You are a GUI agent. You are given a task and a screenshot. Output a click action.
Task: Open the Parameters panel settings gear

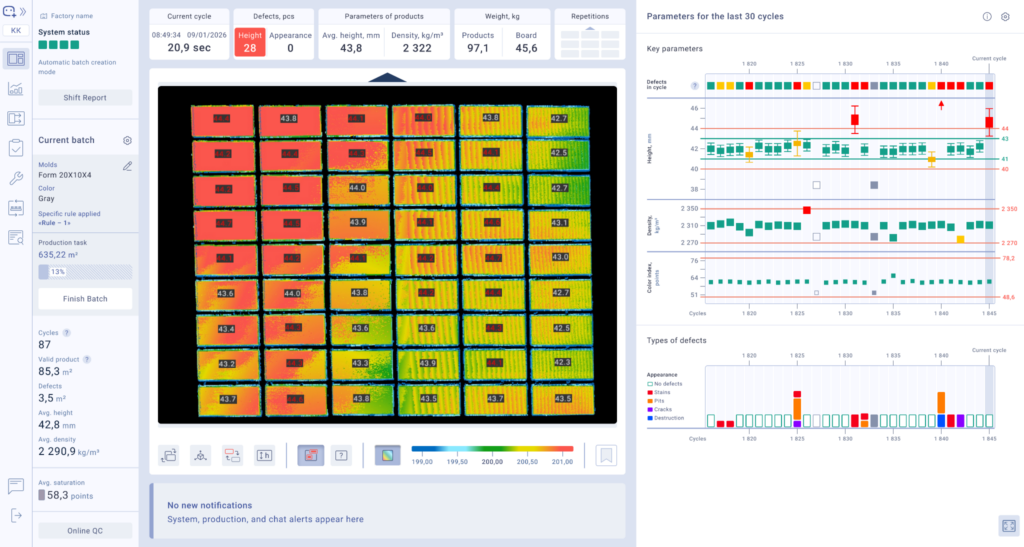[1005, 17]
